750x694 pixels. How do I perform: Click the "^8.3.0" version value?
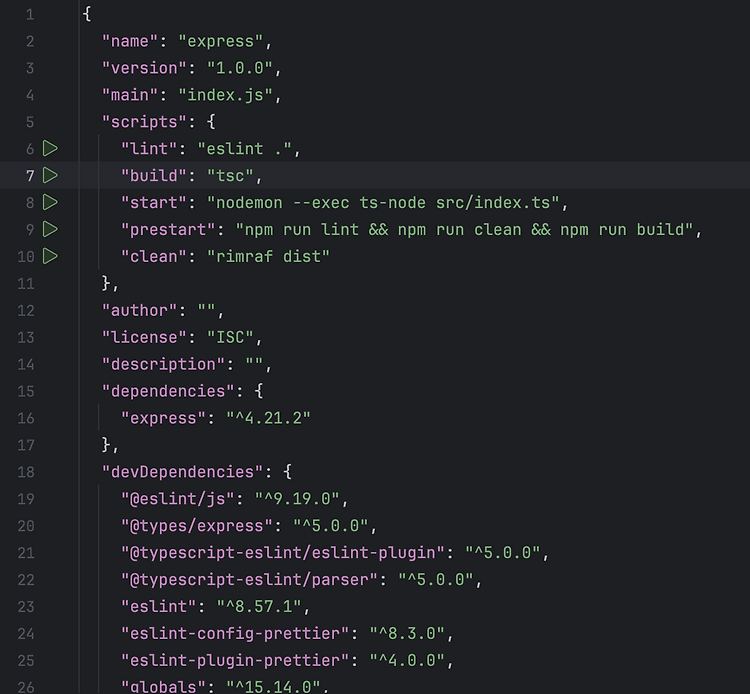point(407,634)
